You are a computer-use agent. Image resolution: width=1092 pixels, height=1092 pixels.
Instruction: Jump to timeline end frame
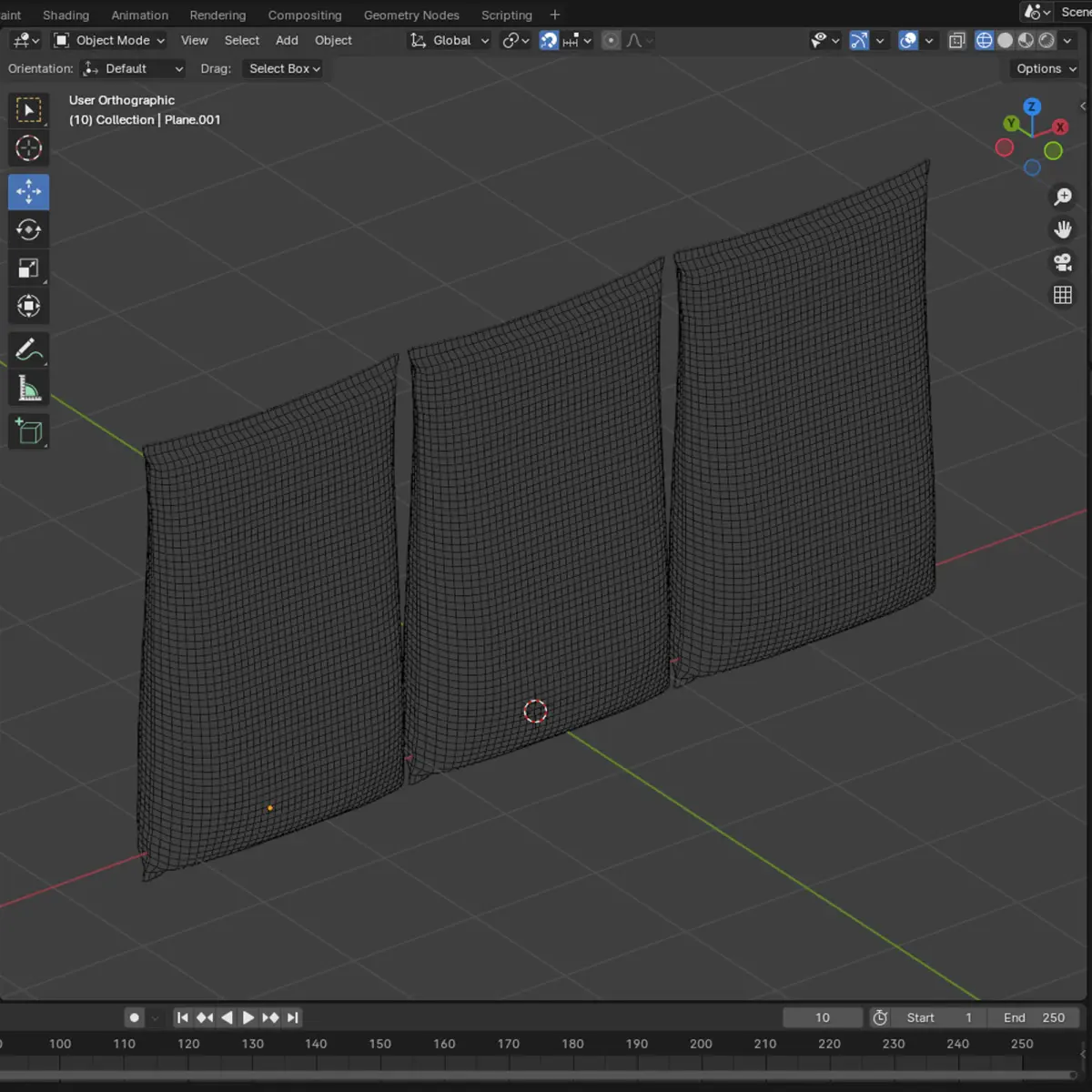[x=292, y=1017]
